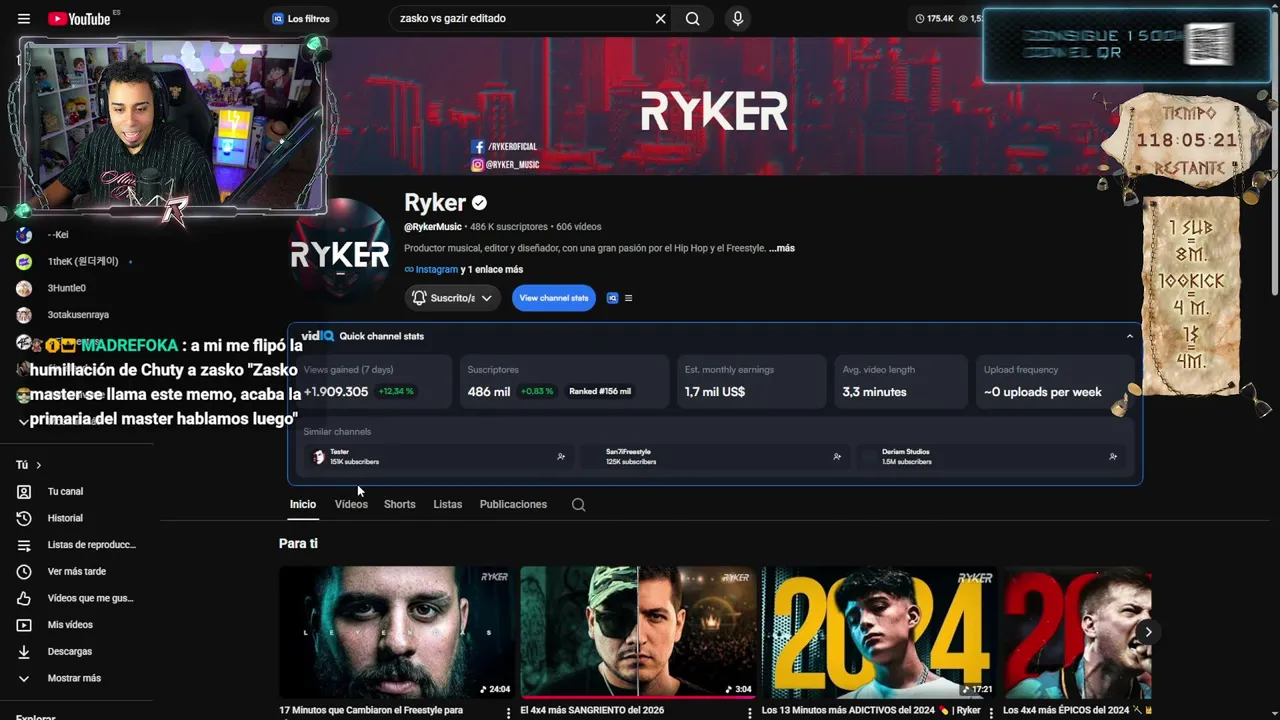This screenshot has width=1280, height=720.
Task: Open subscription channel '1theK (원더케이)'
Action: pyautogui.click(x=82, y=262)
